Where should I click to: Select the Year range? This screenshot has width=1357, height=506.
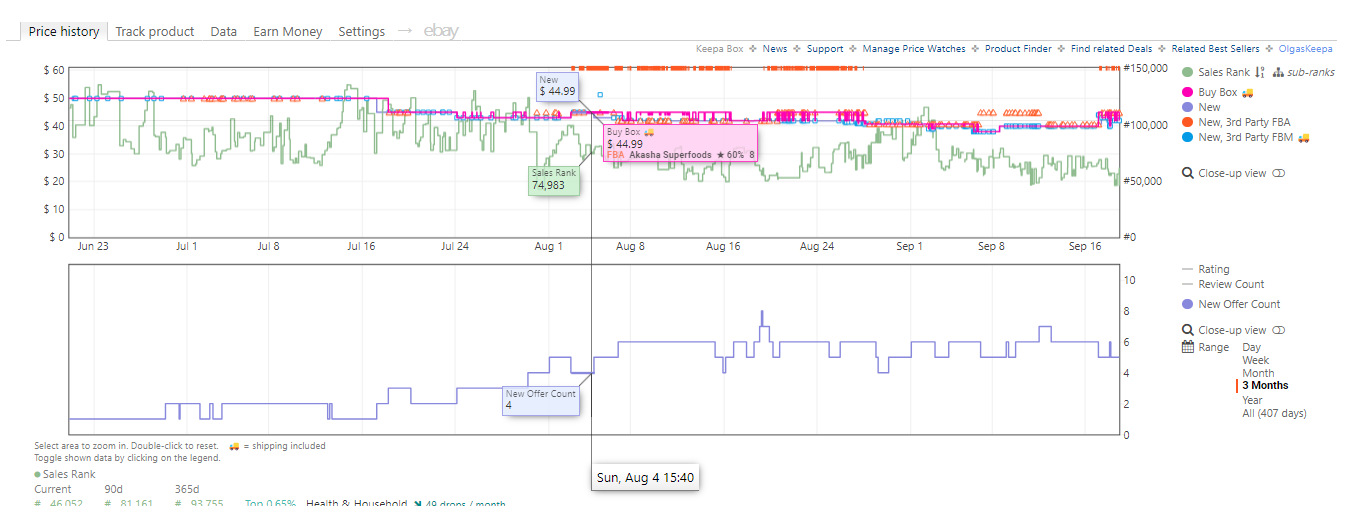point(1253,399)
